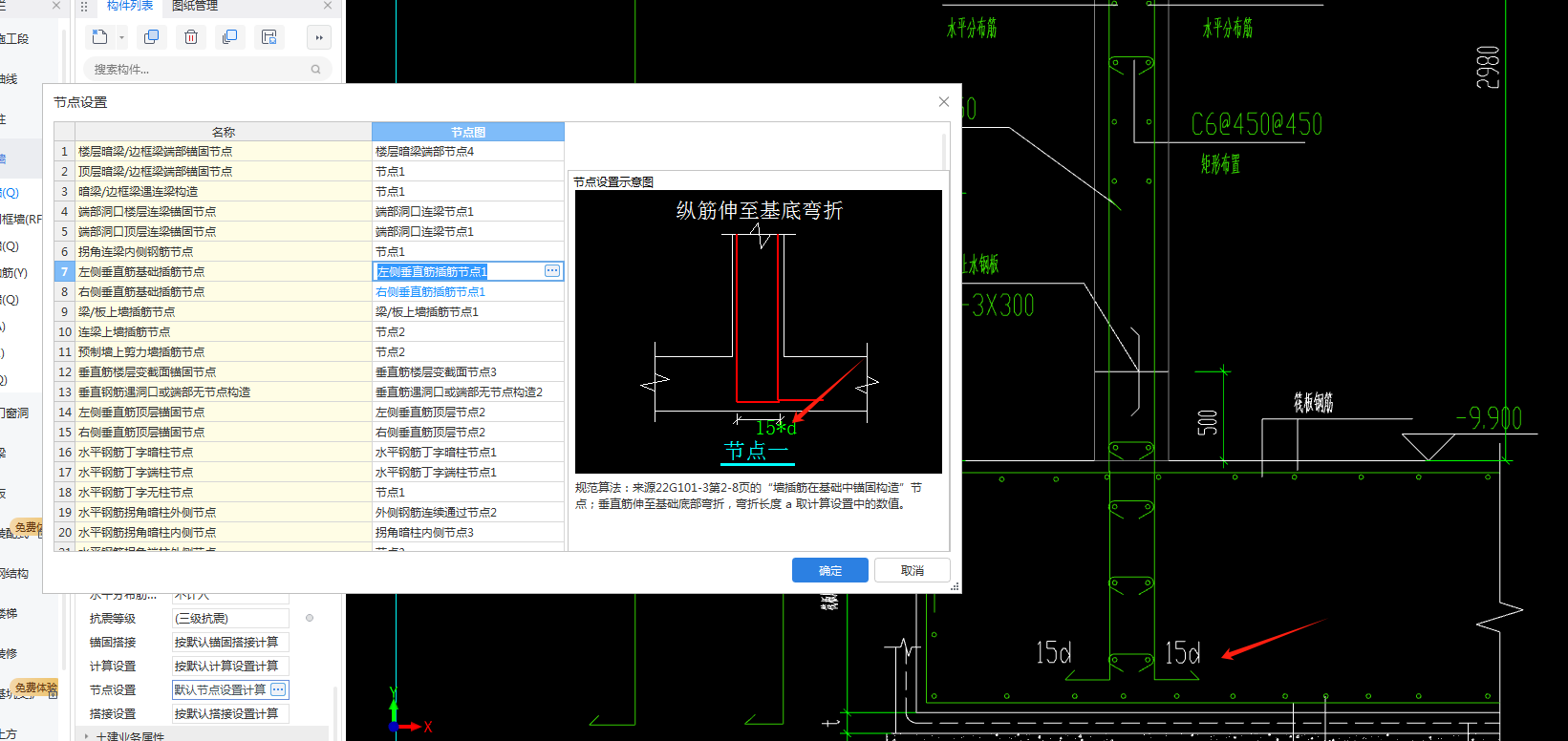This screenshot has height=741, width=1568.
Task: Select row 9 梁/板上墙插筋节点
Action: (223, 311)
